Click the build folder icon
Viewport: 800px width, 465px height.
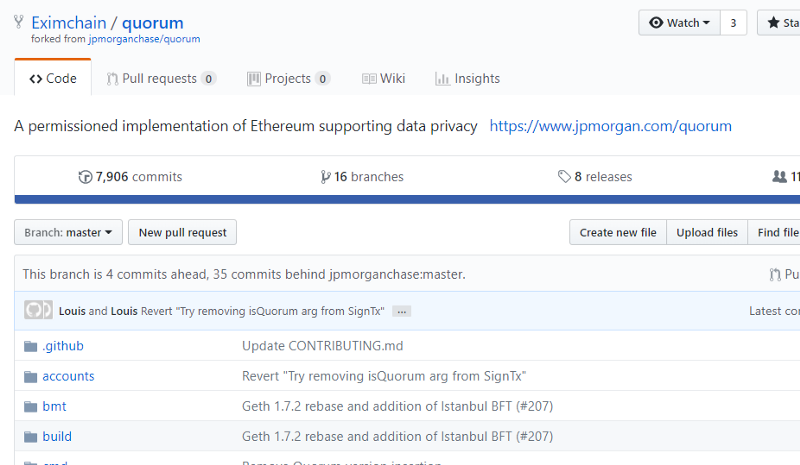(x=30, y=437)
